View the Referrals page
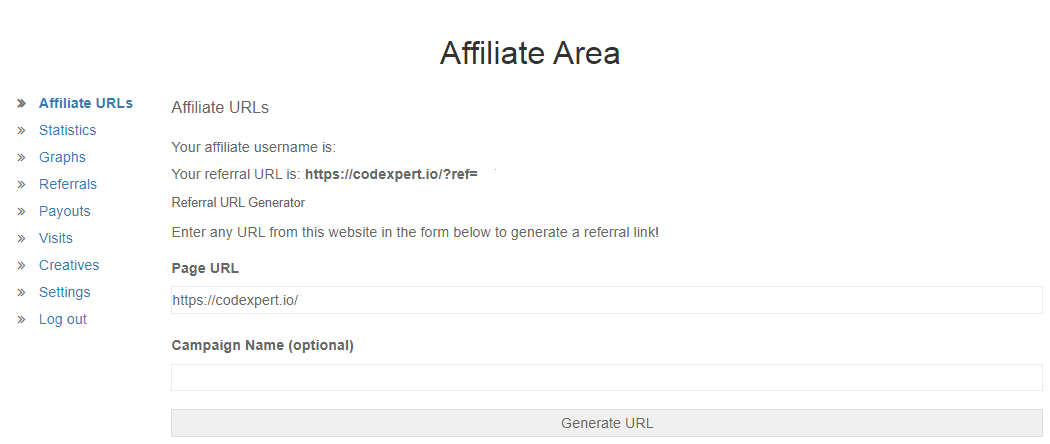Viewport: 1050px width, 444px height. (x=68, y=184)
